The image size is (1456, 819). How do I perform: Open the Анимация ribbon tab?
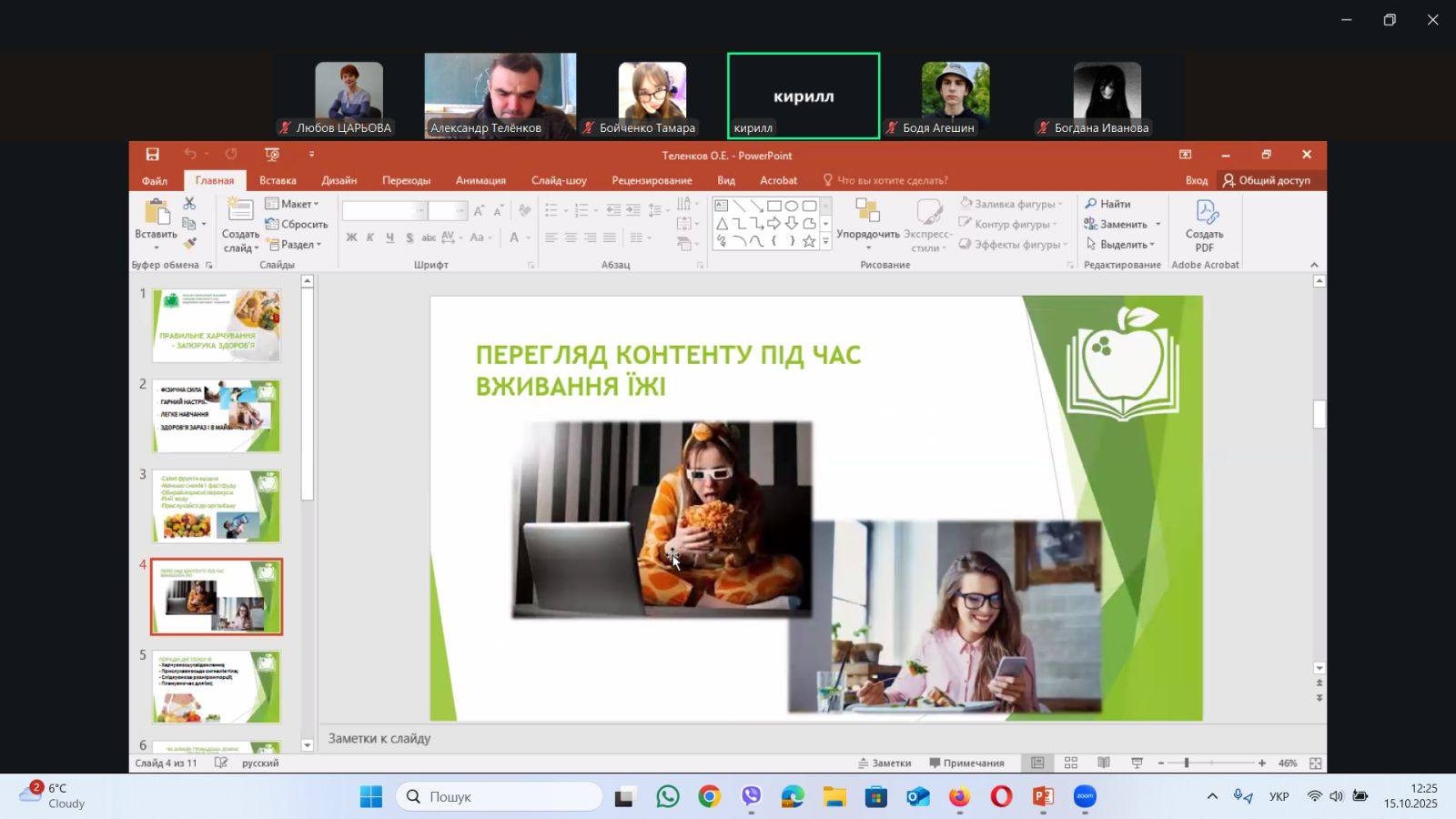click(480, 180)
